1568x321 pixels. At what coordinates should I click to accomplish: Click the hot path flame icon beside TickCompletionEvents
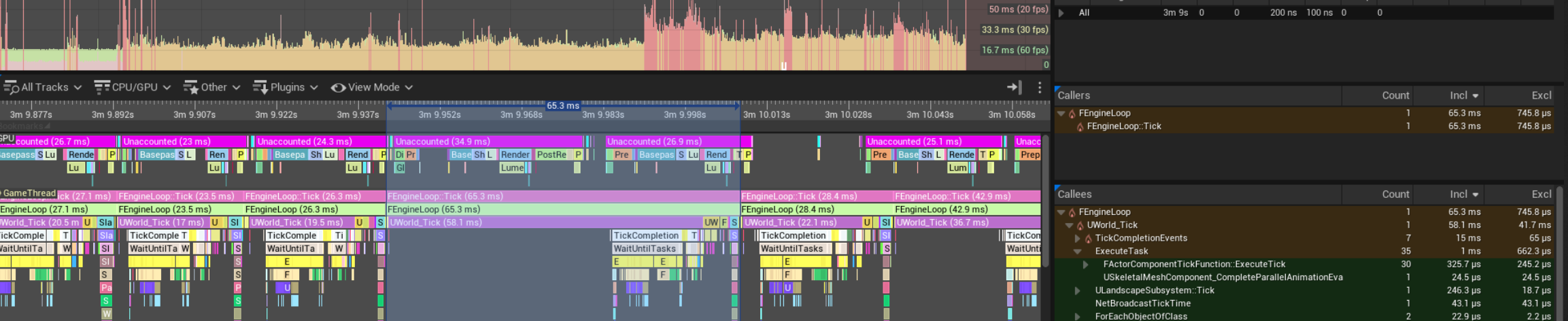coord(1088,239)
